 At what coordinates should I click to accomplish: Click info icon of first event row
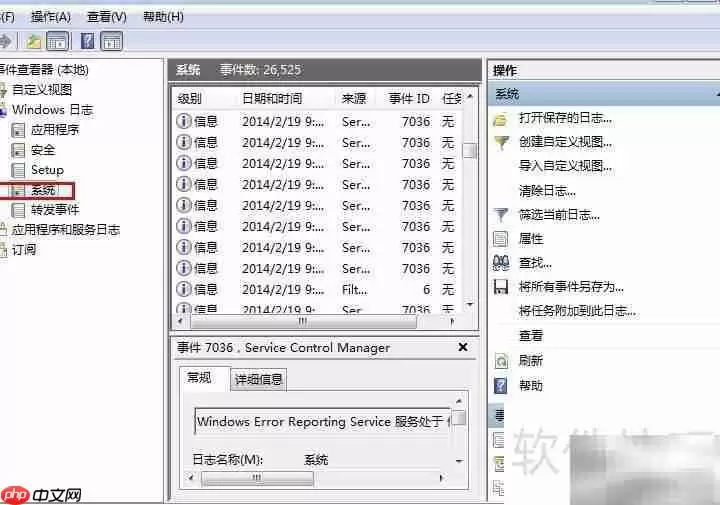click(x=183, y=121)
